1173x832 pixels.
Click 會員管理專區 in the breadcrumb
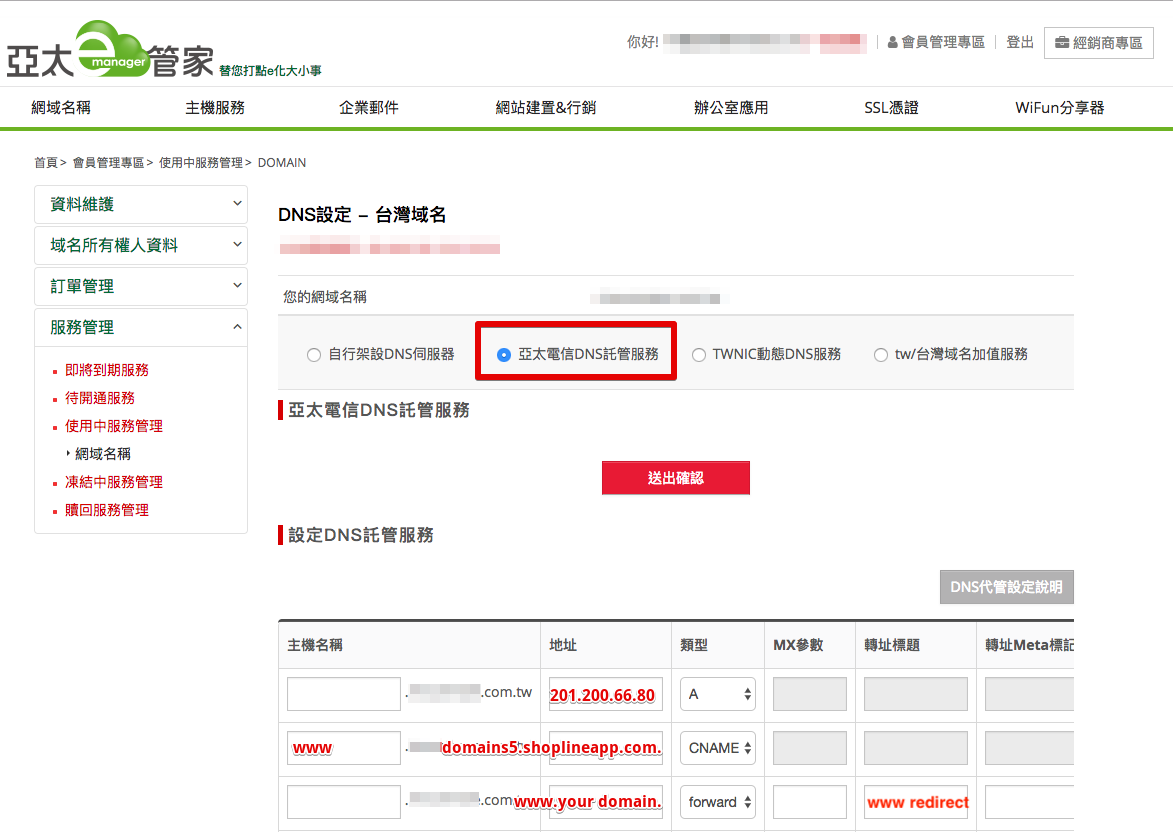point(108,163)
